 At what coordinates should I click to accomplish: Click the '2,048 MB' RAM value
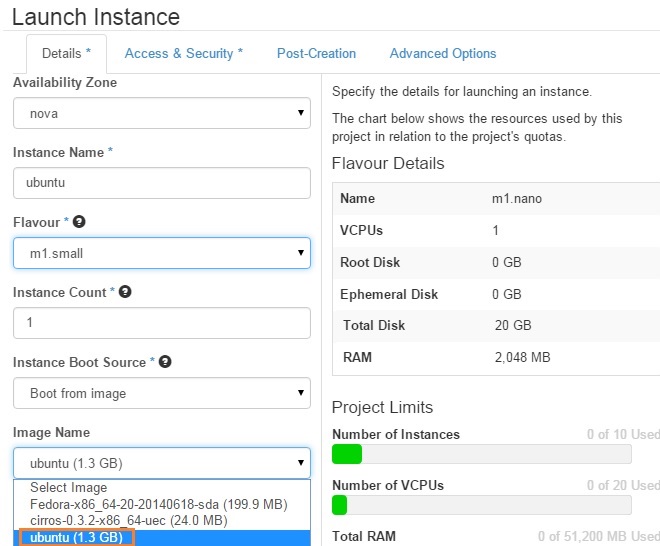tap(522, 357)
